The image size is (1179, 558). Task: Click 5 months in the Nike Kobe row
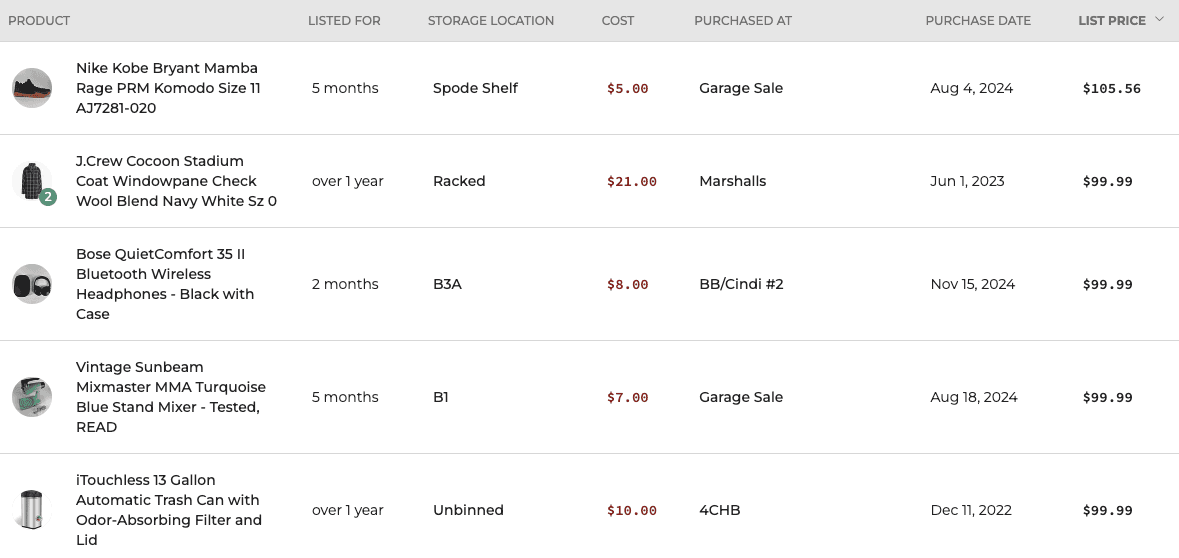click(x=345, y=88)
